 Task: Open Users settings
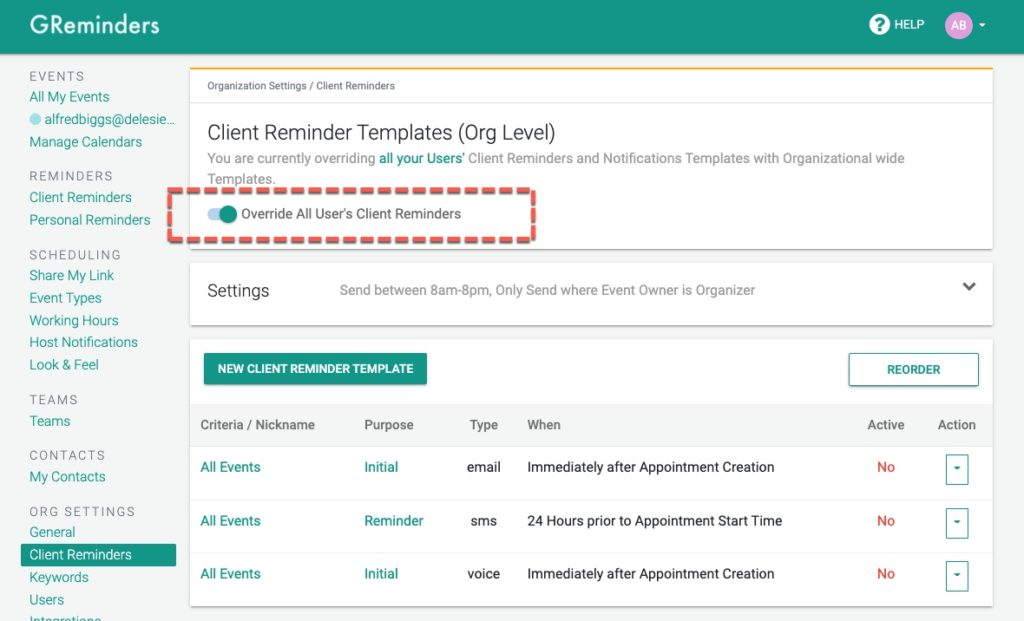(46, 599)
